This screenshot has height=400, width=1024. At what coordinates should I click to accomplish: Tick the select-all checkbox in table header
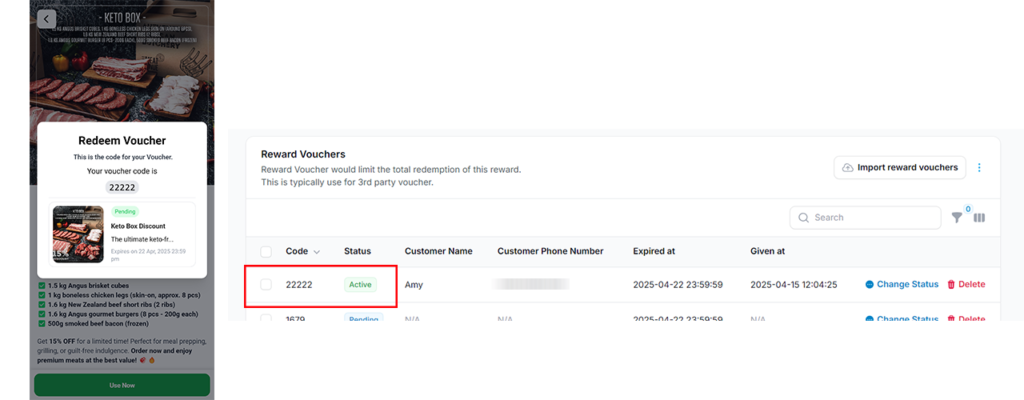point(266,252)
